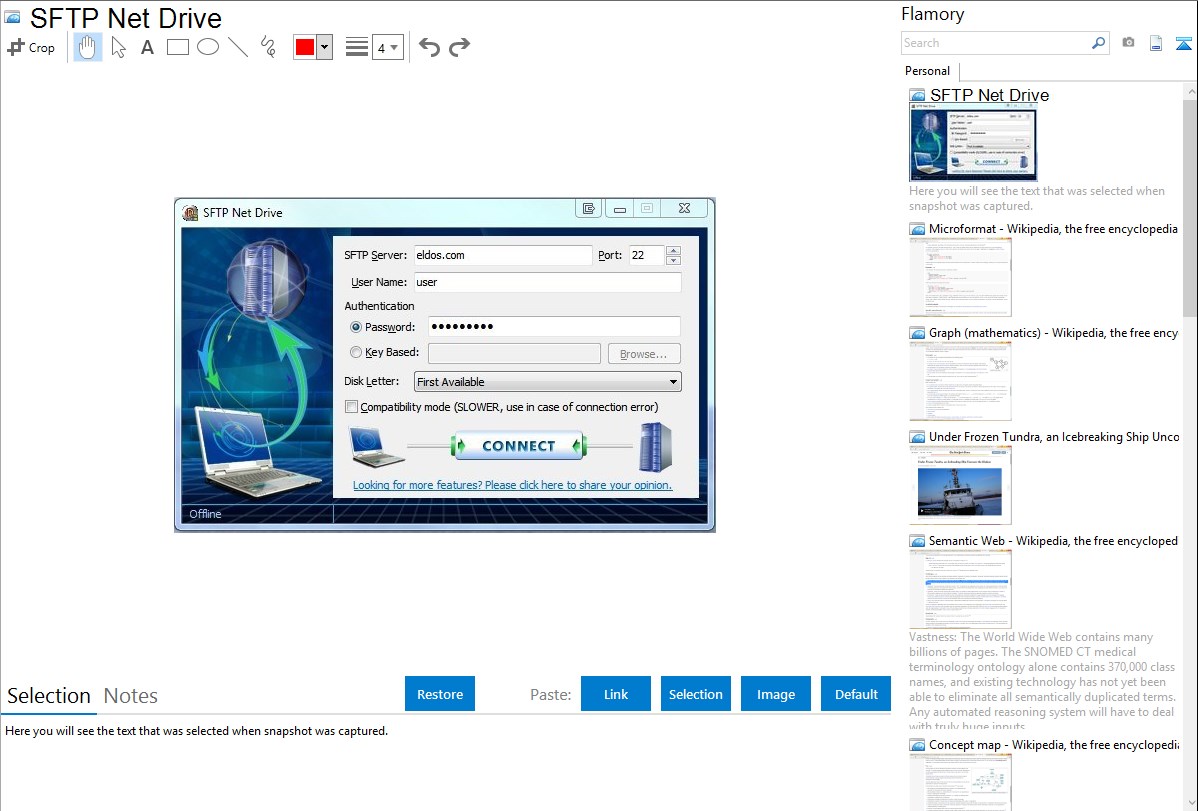The image size is (1198, 811).
Task: Click the search magnifier icon
Action: (x=1099, y=43)
